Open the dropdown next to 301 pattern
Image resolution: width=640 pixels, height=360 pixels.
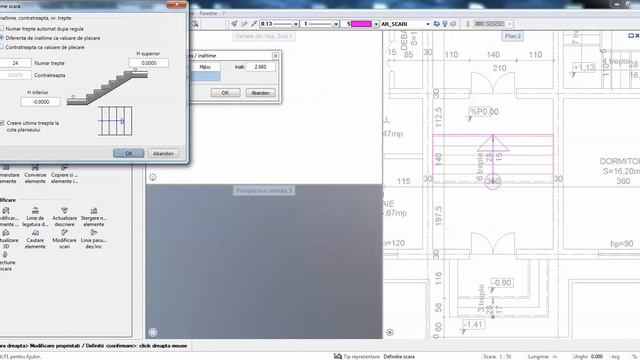[x=509, y=24]
